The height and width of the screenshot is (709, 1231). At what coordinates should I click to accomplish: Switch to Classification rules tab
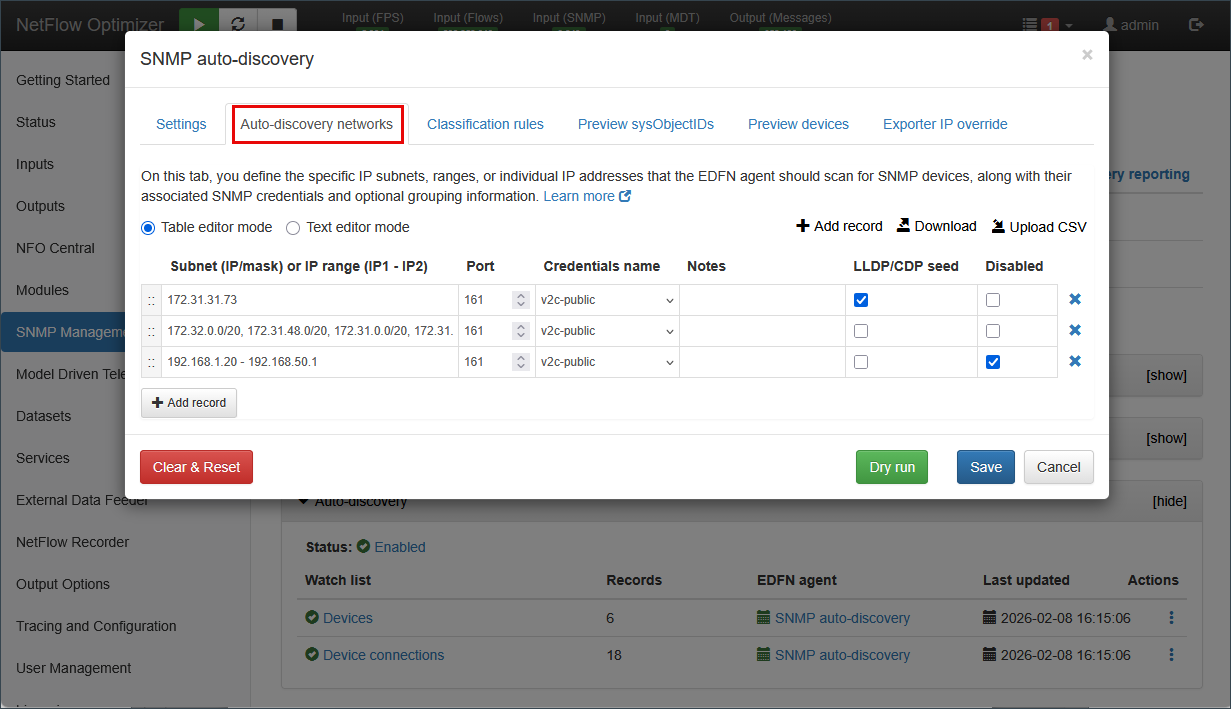tap(485, 124)
